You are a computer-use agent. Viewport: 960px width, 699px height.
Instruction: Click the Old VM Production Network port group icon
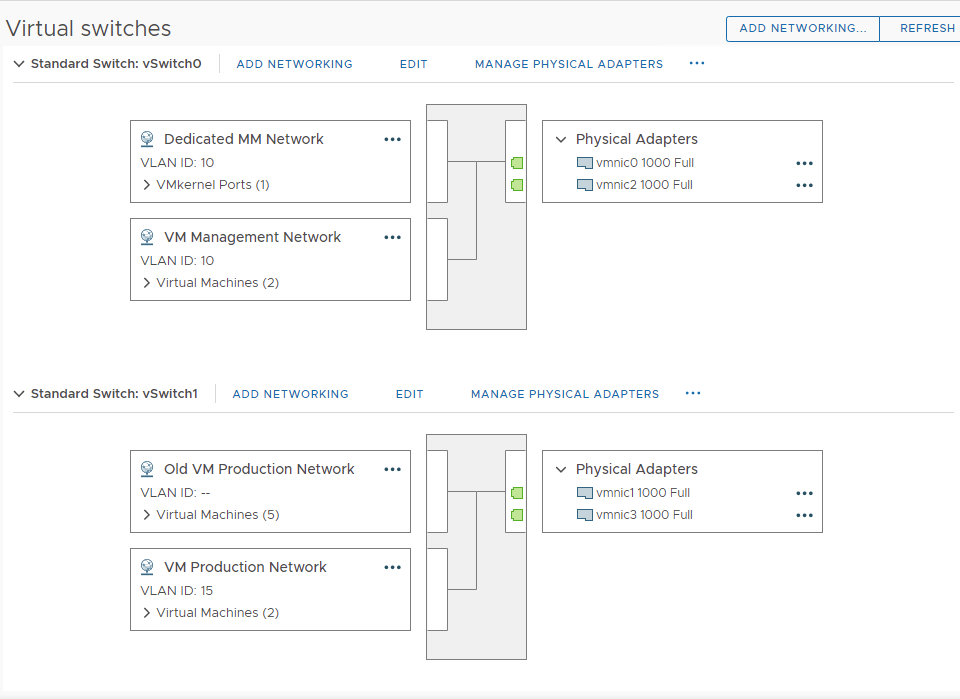pyautogui.click(x=148, y=469)
